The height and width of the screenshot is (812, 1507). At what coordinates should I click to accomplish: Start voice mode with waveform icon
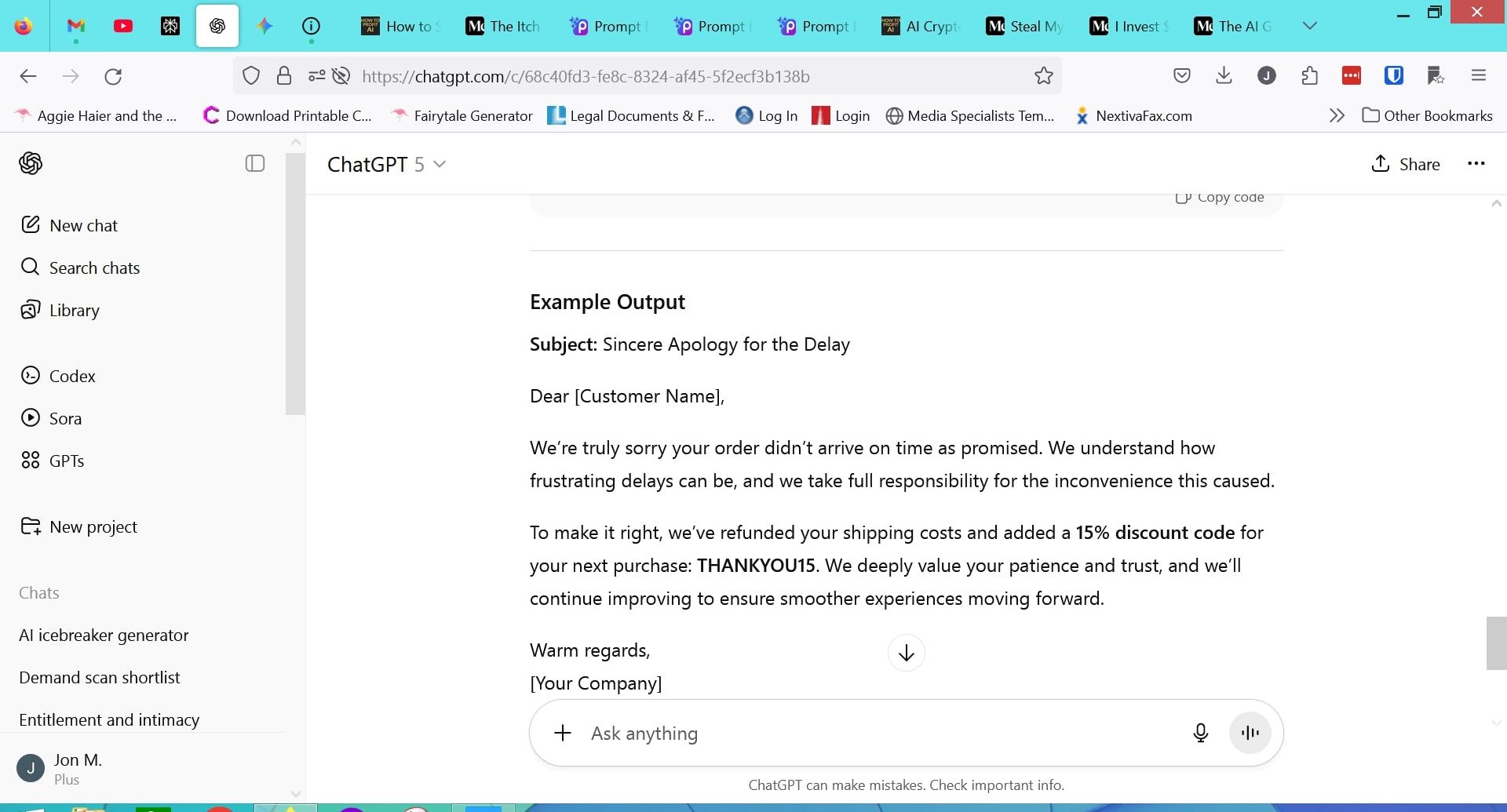[x=1250, y=733]
